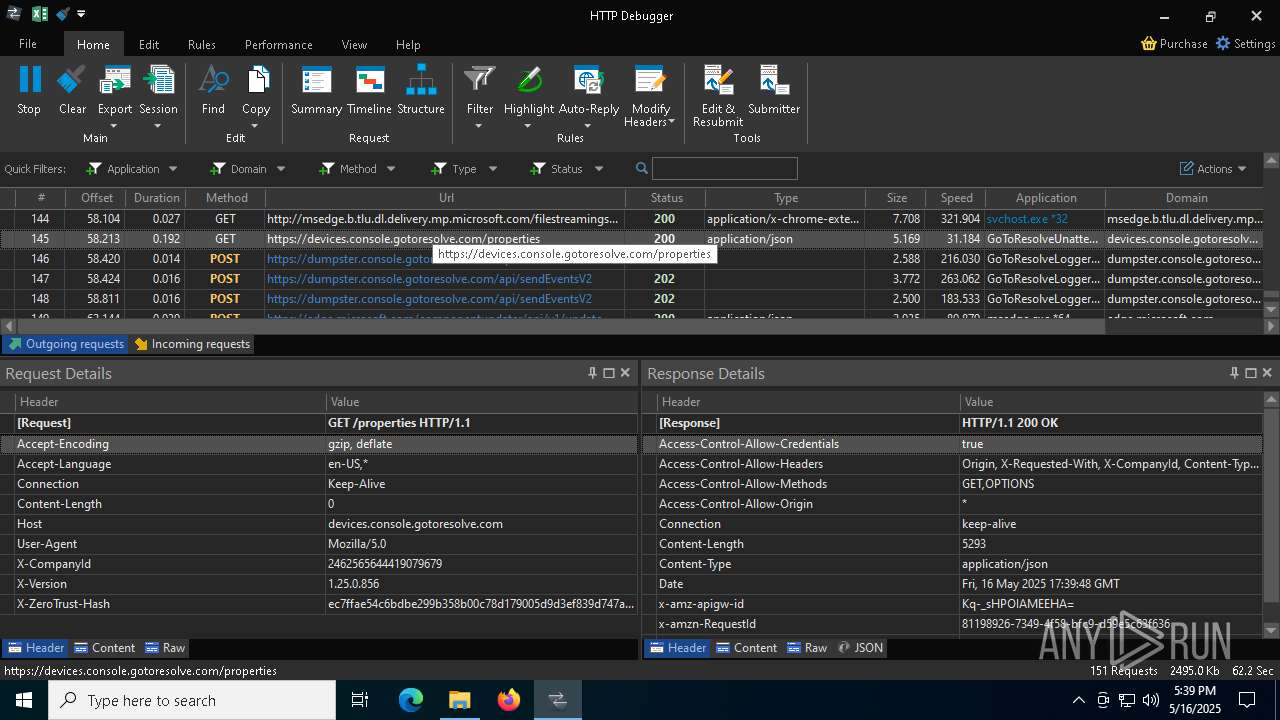This screenshot has width=1280, height=720.
Task: Expand the quick access toolbar customize arrow
Action: coord(81,14)
